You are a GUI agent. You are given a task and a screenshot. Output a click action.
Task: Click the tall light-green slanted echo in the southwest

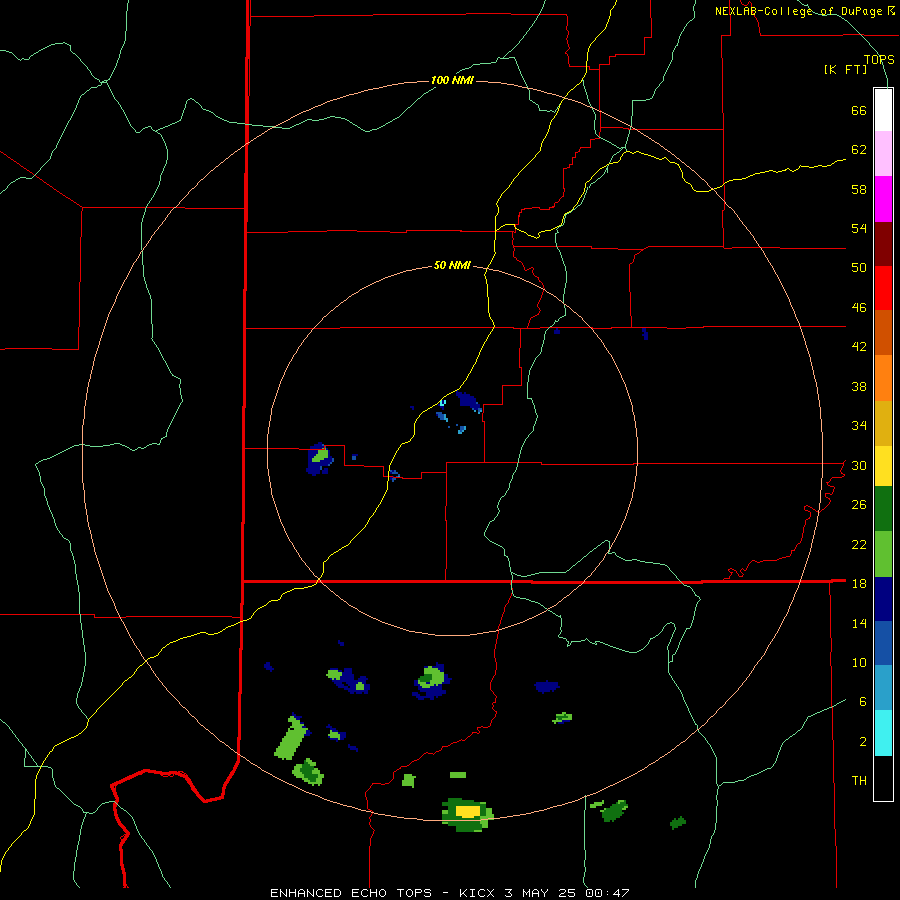[291, 738]
